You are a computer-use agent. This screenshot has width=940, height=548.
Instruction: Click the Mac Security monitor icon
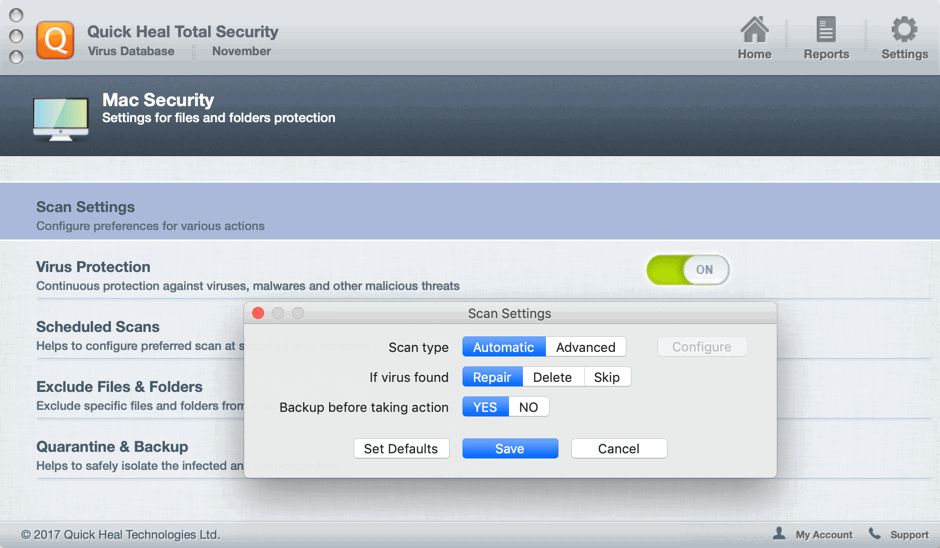pyautogui.click(x=60, y=118)
